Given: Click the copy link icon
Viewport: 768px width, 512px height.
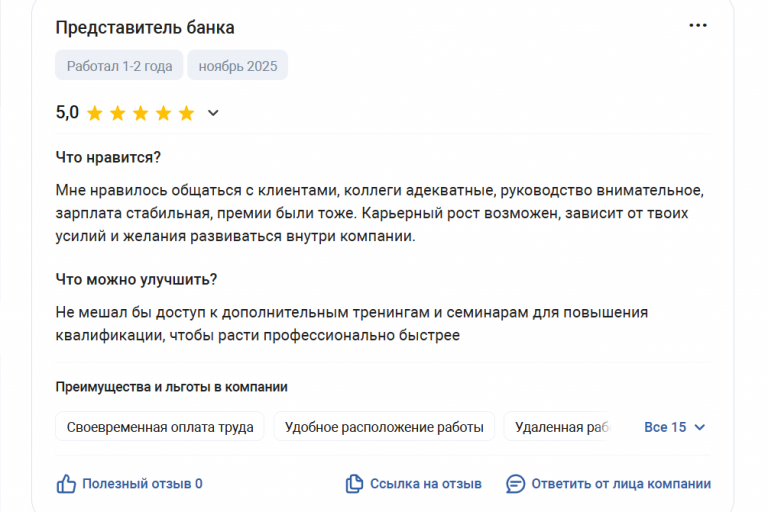Looking at the screenshot, I should click(x=354, y=484).
